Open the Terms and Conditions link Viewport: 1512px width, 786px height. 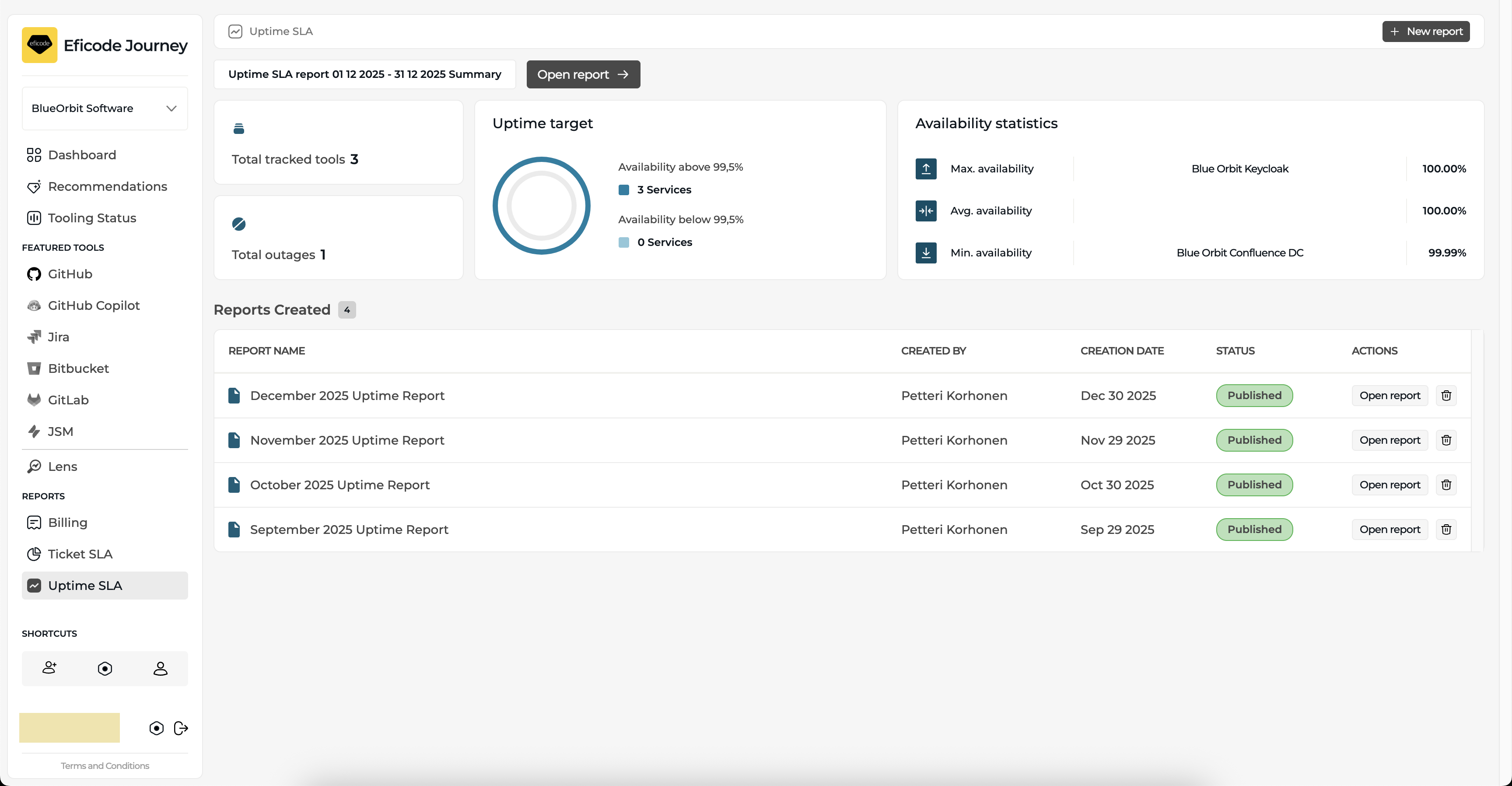(105, 765)
